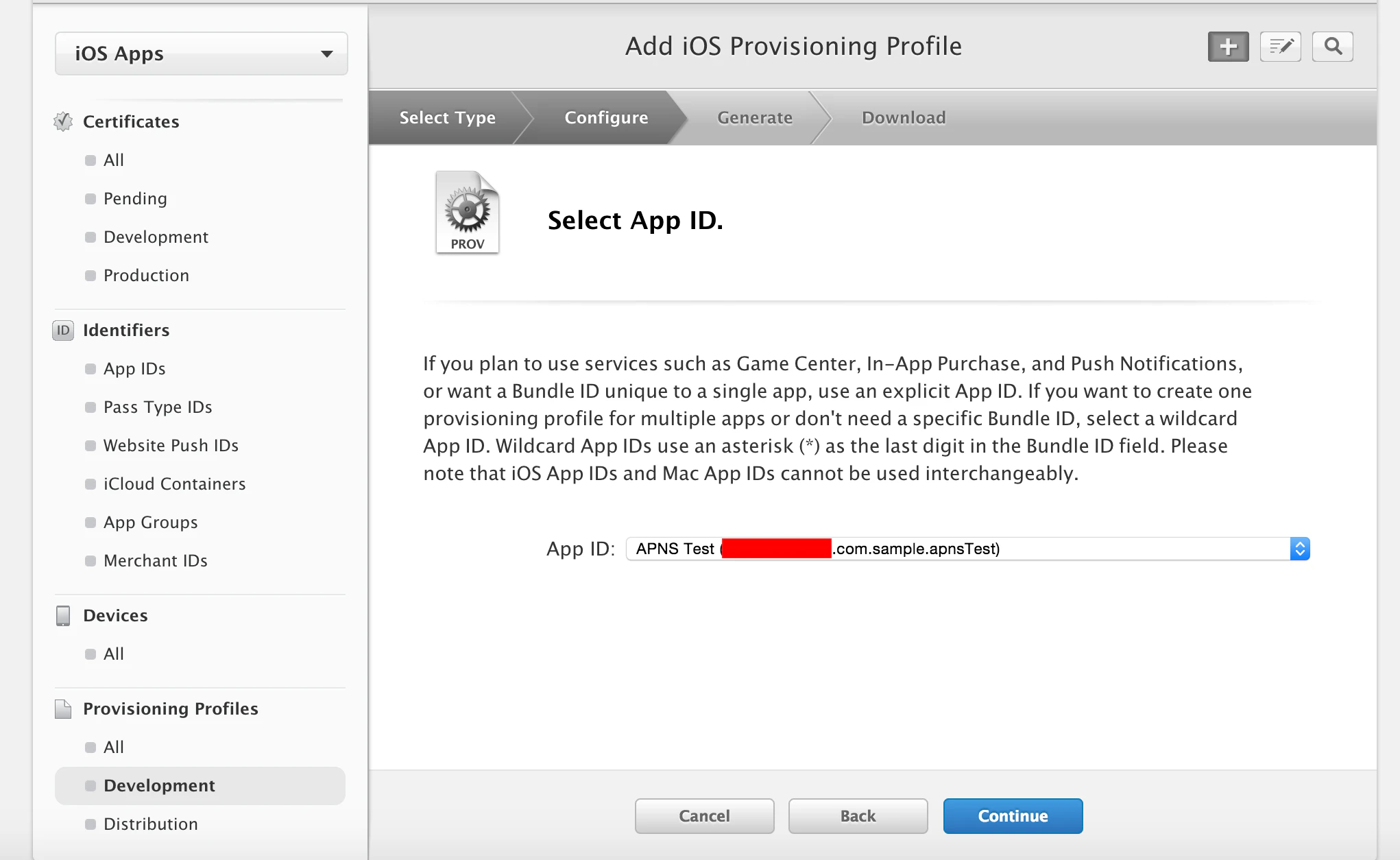The height and width of the screenshot is (860, 1400).
Task: Click the App ID dropdown stepper arrows
Action: [x=1300, y=549]
